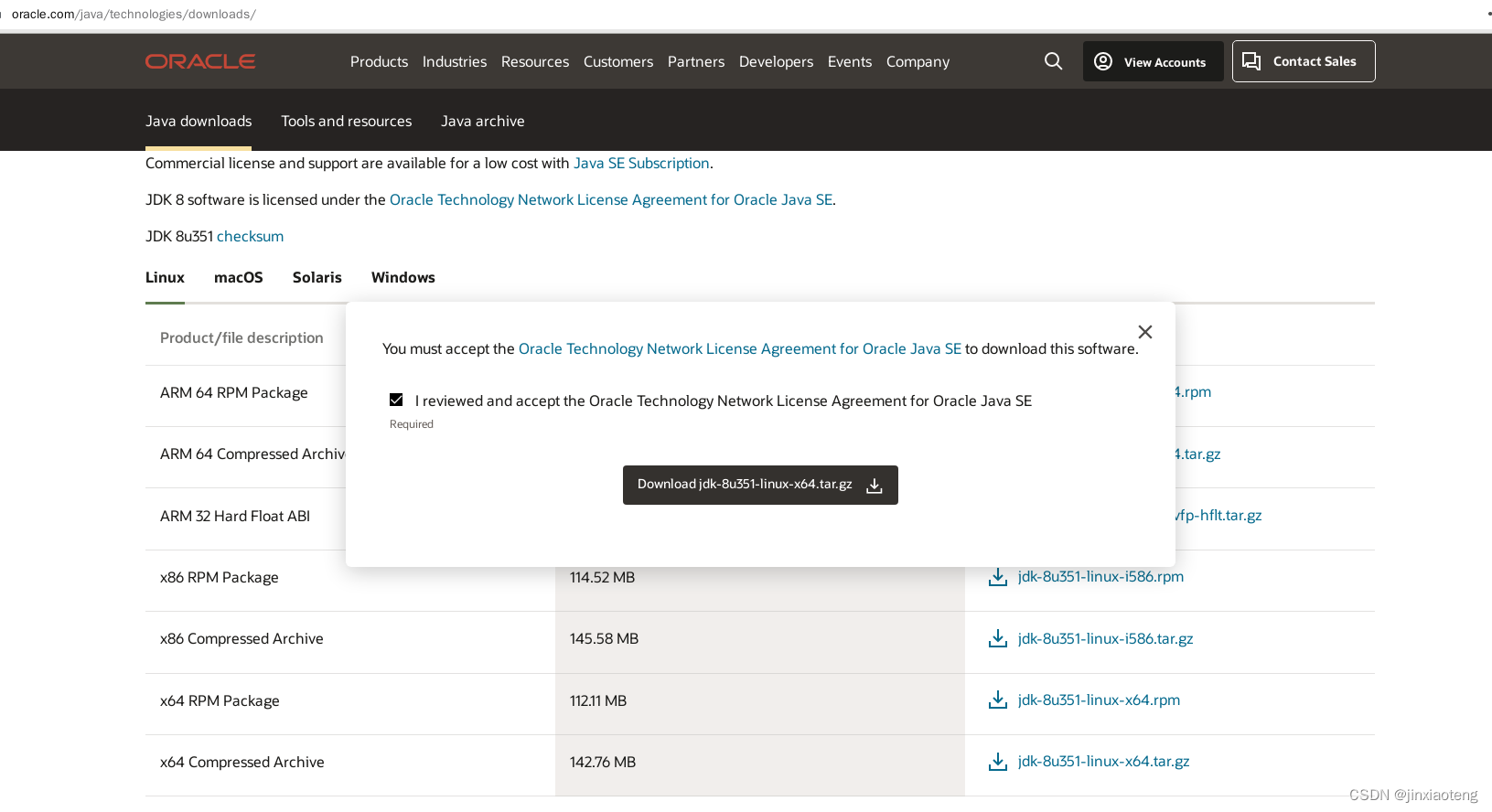This screenshot has width=1492, height=812.
Task: Open the Java SE Subscription link
Action: point(641,163)
